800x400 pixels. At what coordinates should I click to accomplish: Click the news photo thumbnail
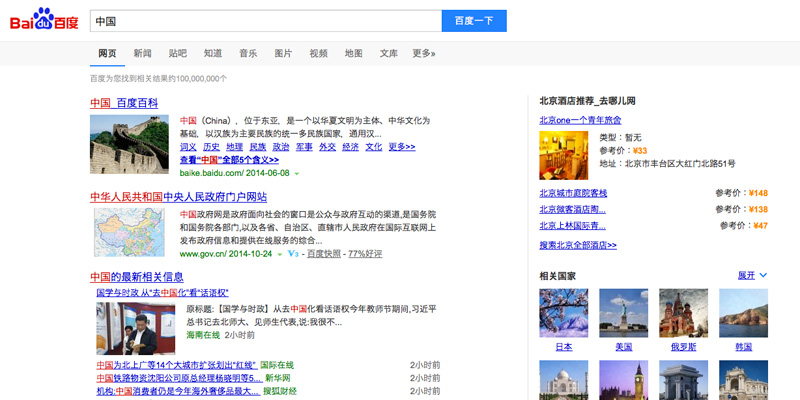(x=136, y=329)
